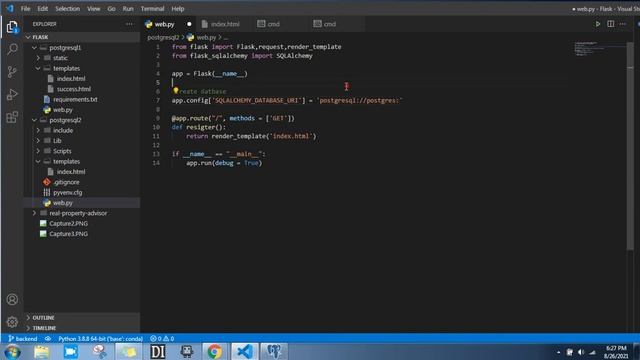Click the eye watch icon in status bar
The width and height of the screenshot is (640, 360).
tap(48, 339)
